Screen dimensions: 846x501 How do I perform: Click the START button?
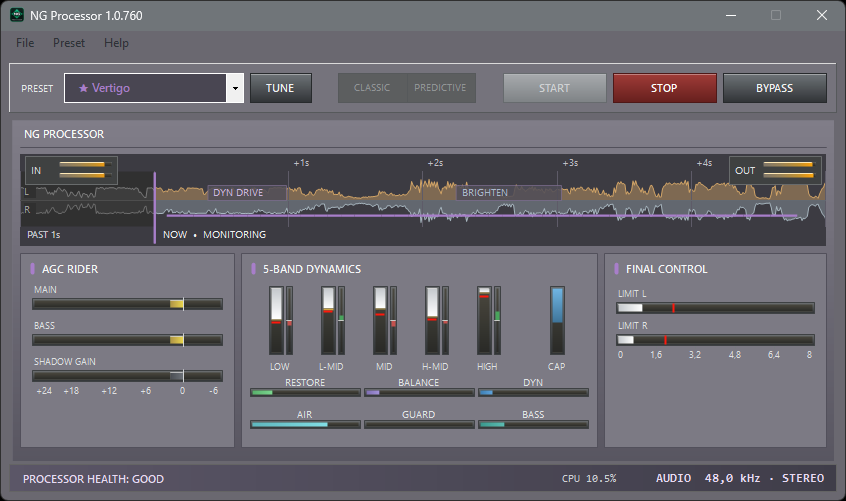point(555,88)
